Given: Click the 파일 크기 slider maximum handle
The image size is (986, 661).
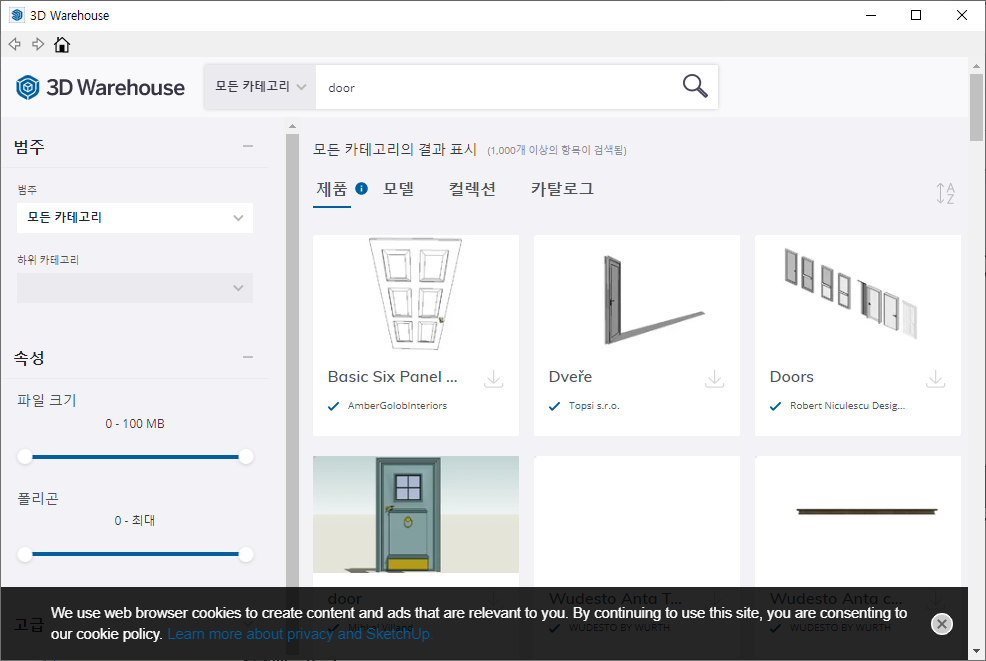Looking at the screenshot, I should click(246, 457).
